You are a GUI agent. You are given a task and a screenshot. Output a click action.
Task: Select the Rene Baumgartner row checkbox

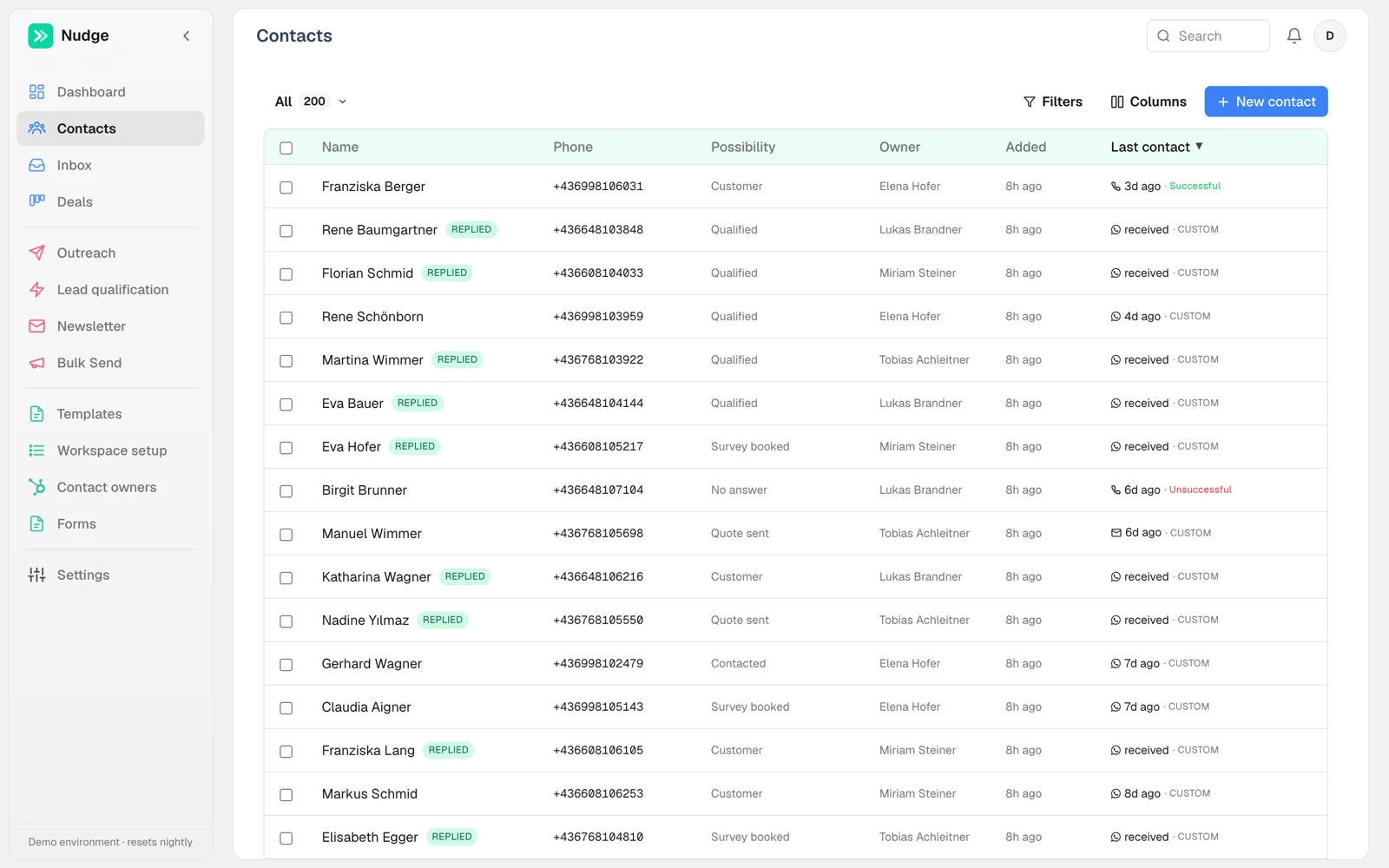click(286, 231)
